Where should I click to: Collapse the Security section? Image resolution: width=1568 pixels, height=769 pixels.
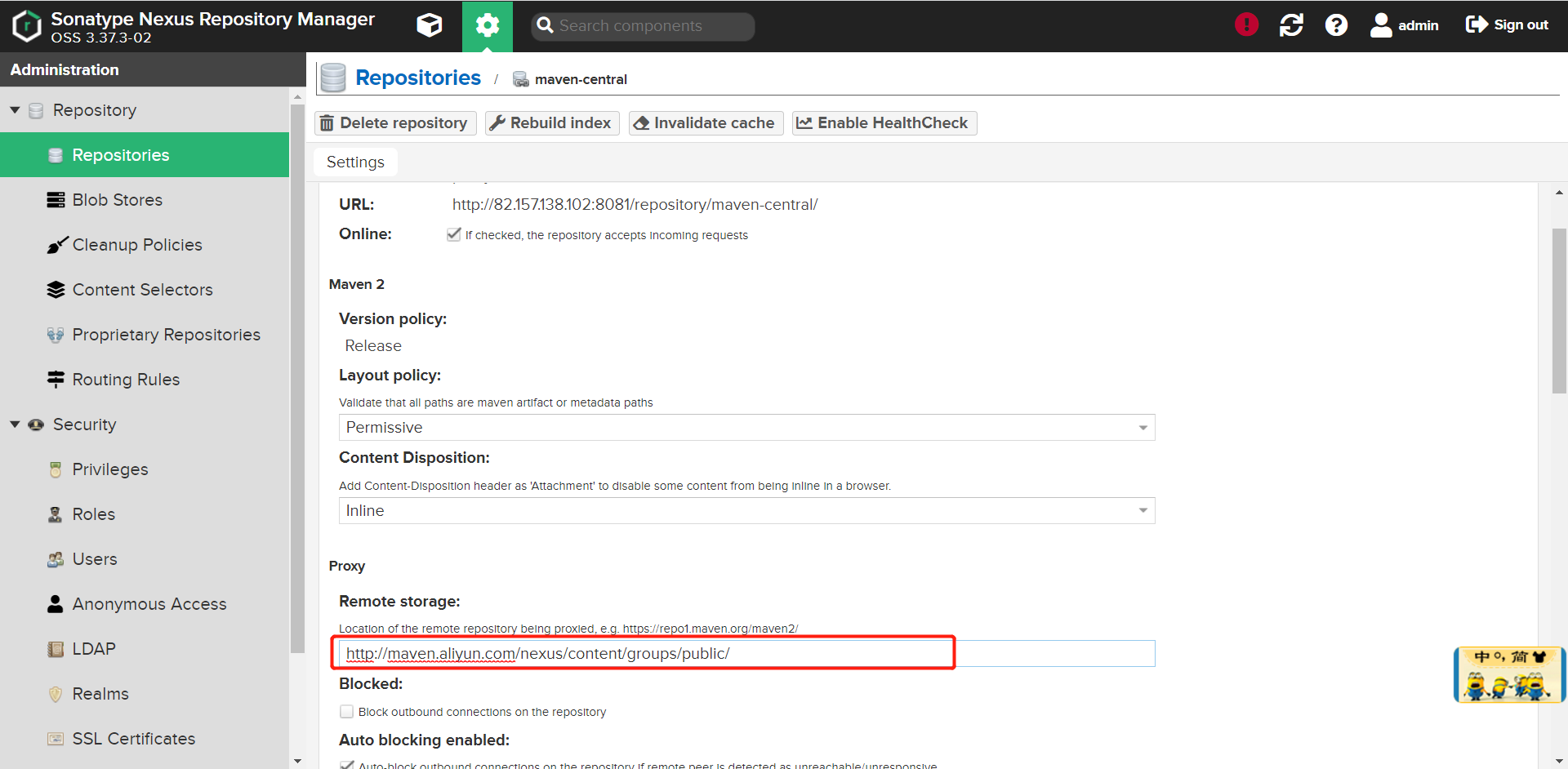pyautogui.click(x=14, y=424)
